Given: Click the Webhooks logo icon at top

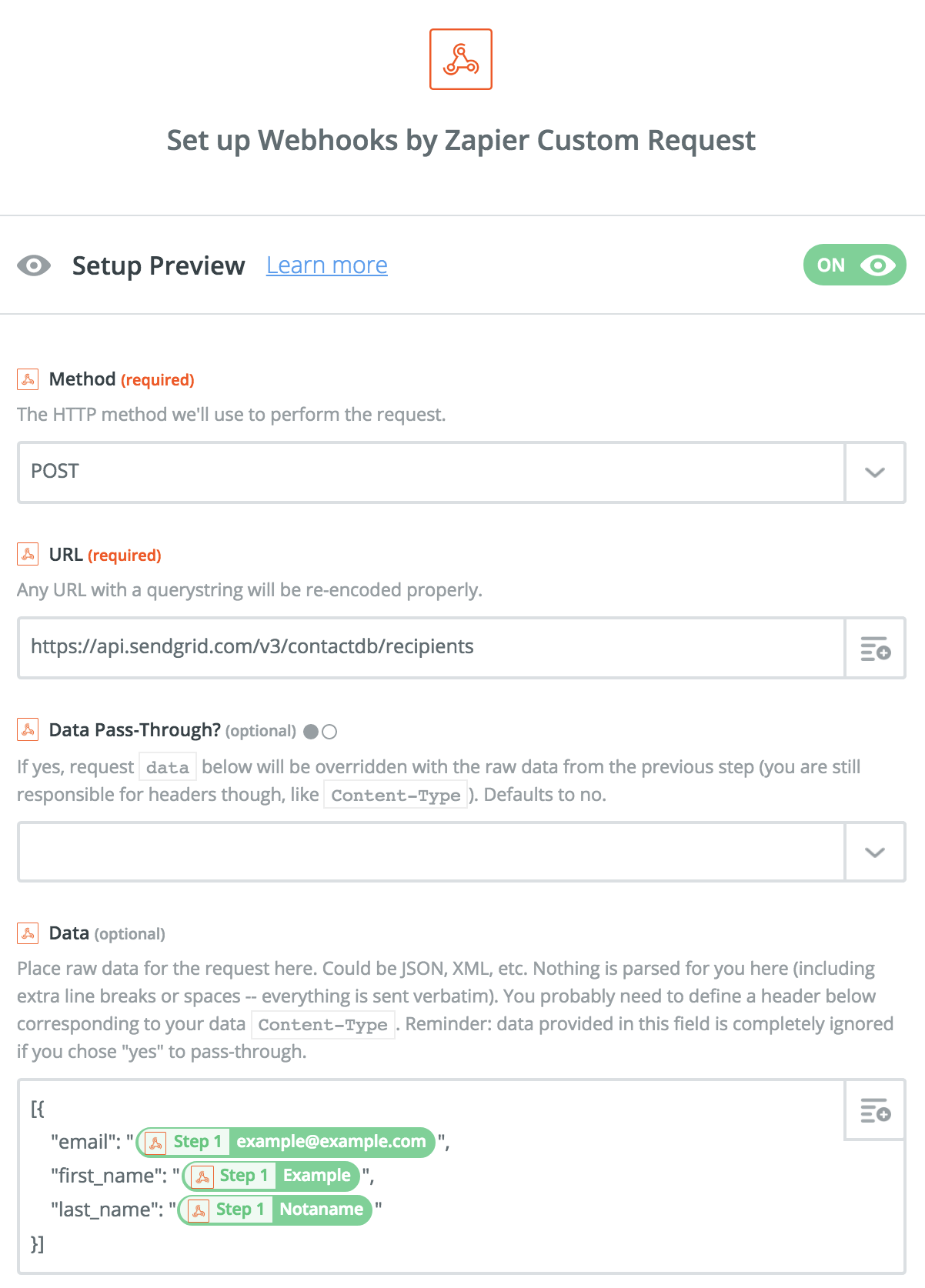Looking at the screenshot, I should click(x=460, y=59).
